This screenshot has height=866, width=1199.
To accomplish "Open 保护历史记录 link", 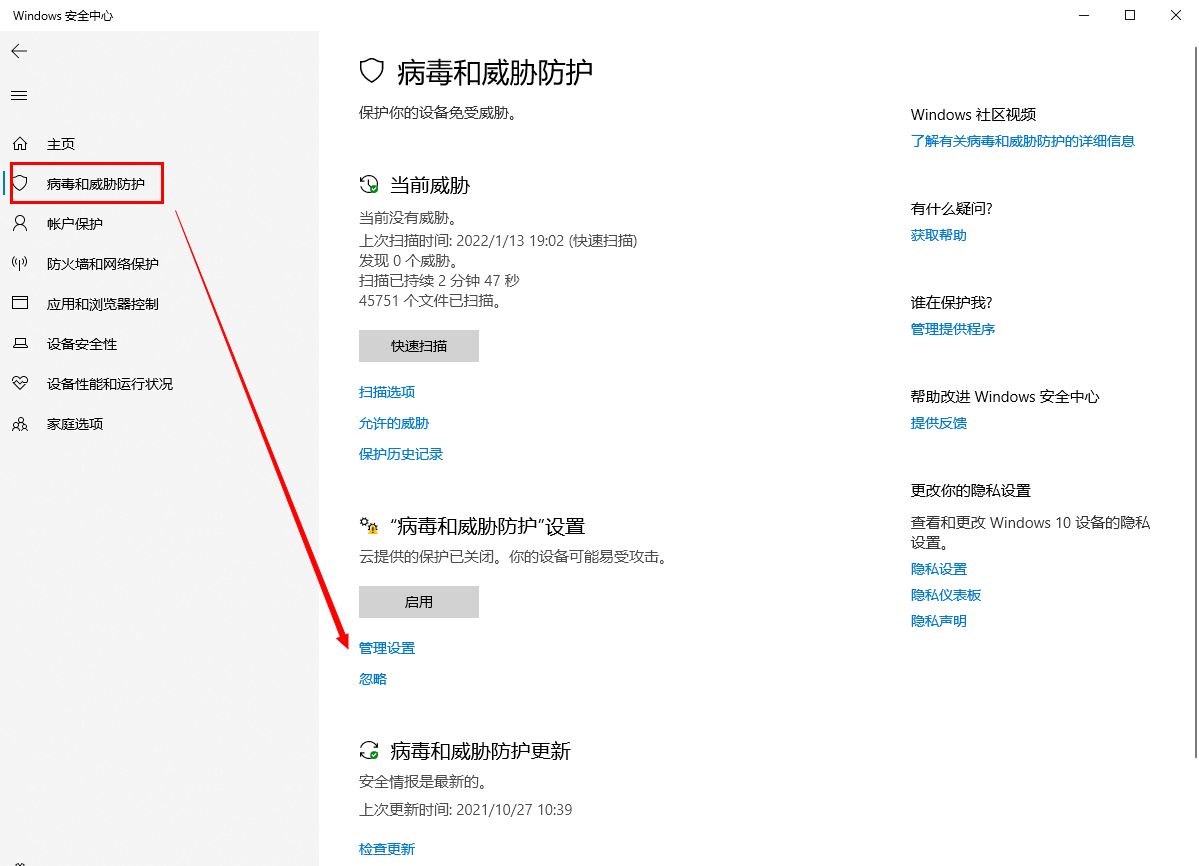I will tap(401, 454).
